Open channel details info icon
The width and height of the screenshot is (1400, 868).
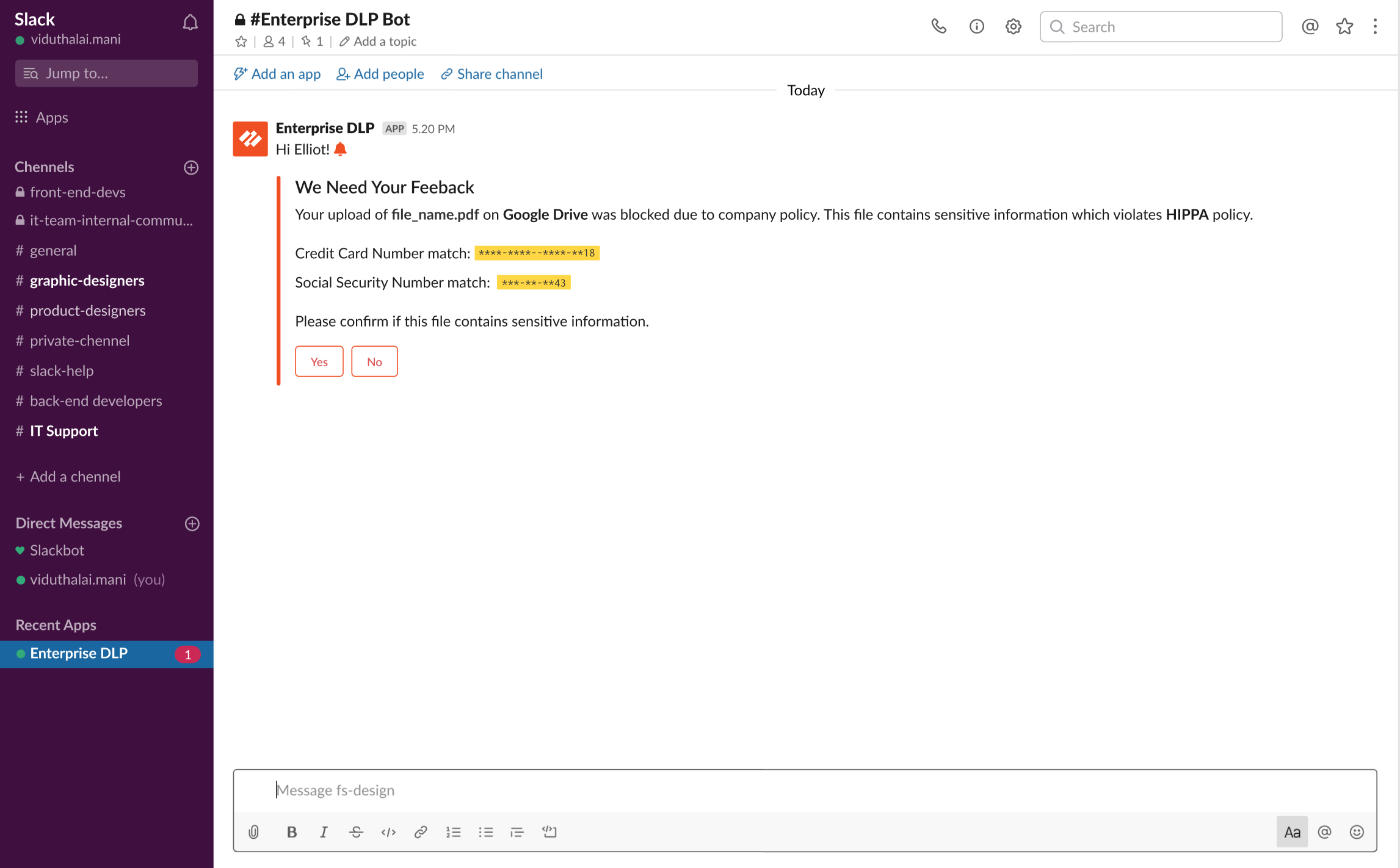976,26
